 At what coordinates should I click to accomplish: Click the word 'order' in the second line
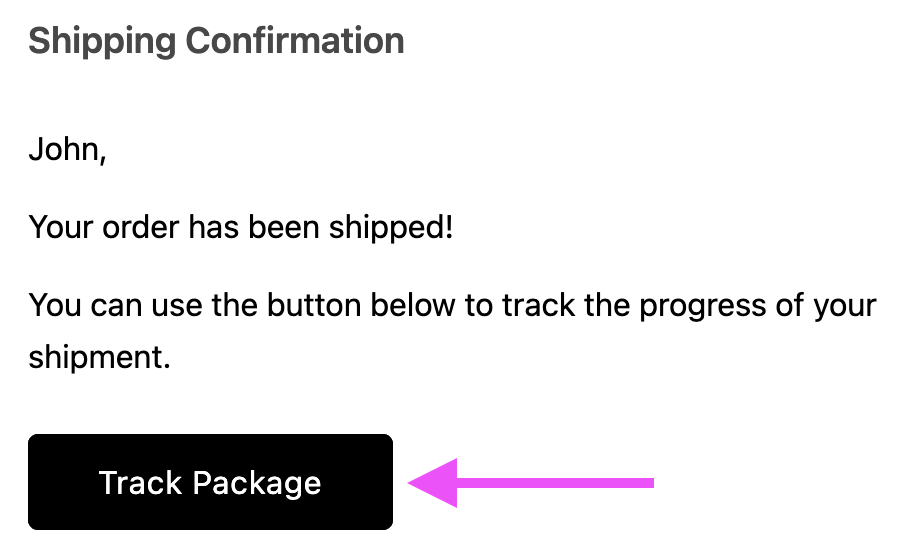(140, 227)
